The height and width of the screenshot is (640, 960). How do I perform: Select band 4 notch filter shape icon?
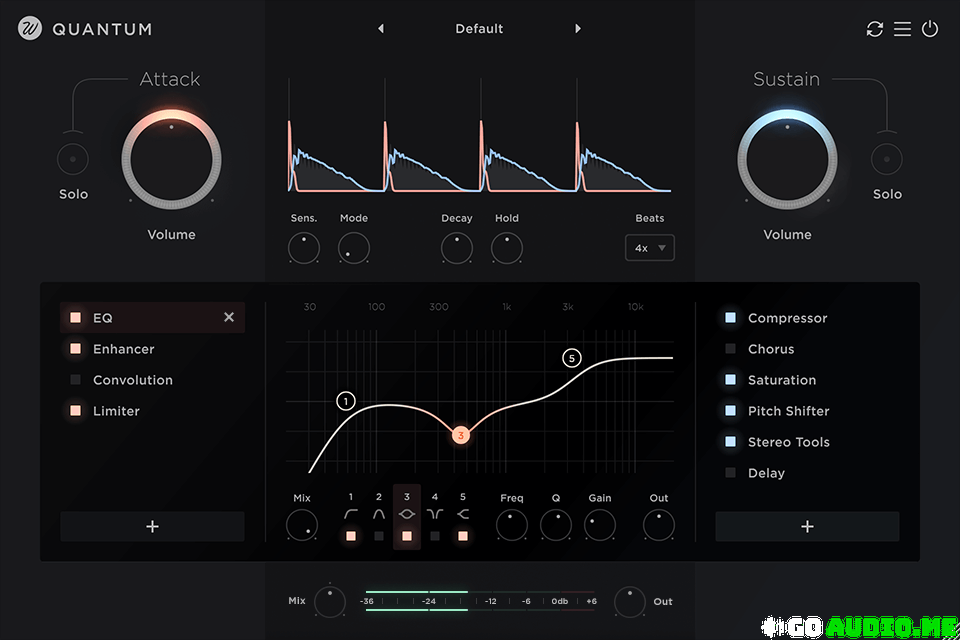(435, 514)
